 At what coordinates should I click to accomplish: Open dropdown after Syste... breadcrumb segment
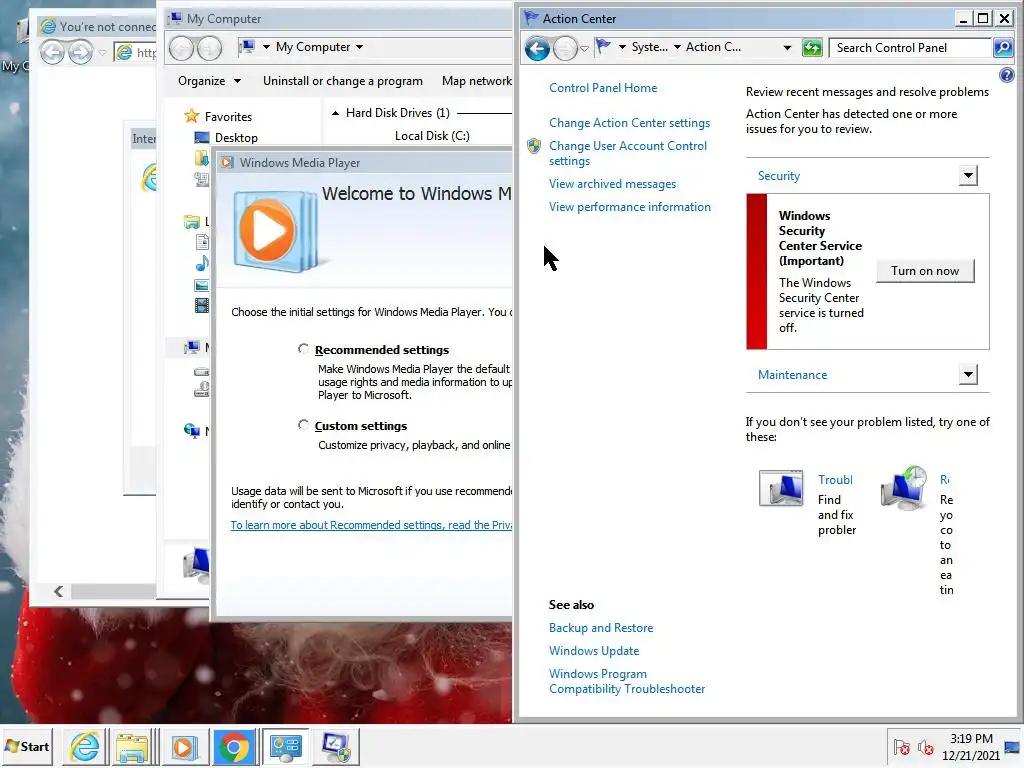click(677, 47)
